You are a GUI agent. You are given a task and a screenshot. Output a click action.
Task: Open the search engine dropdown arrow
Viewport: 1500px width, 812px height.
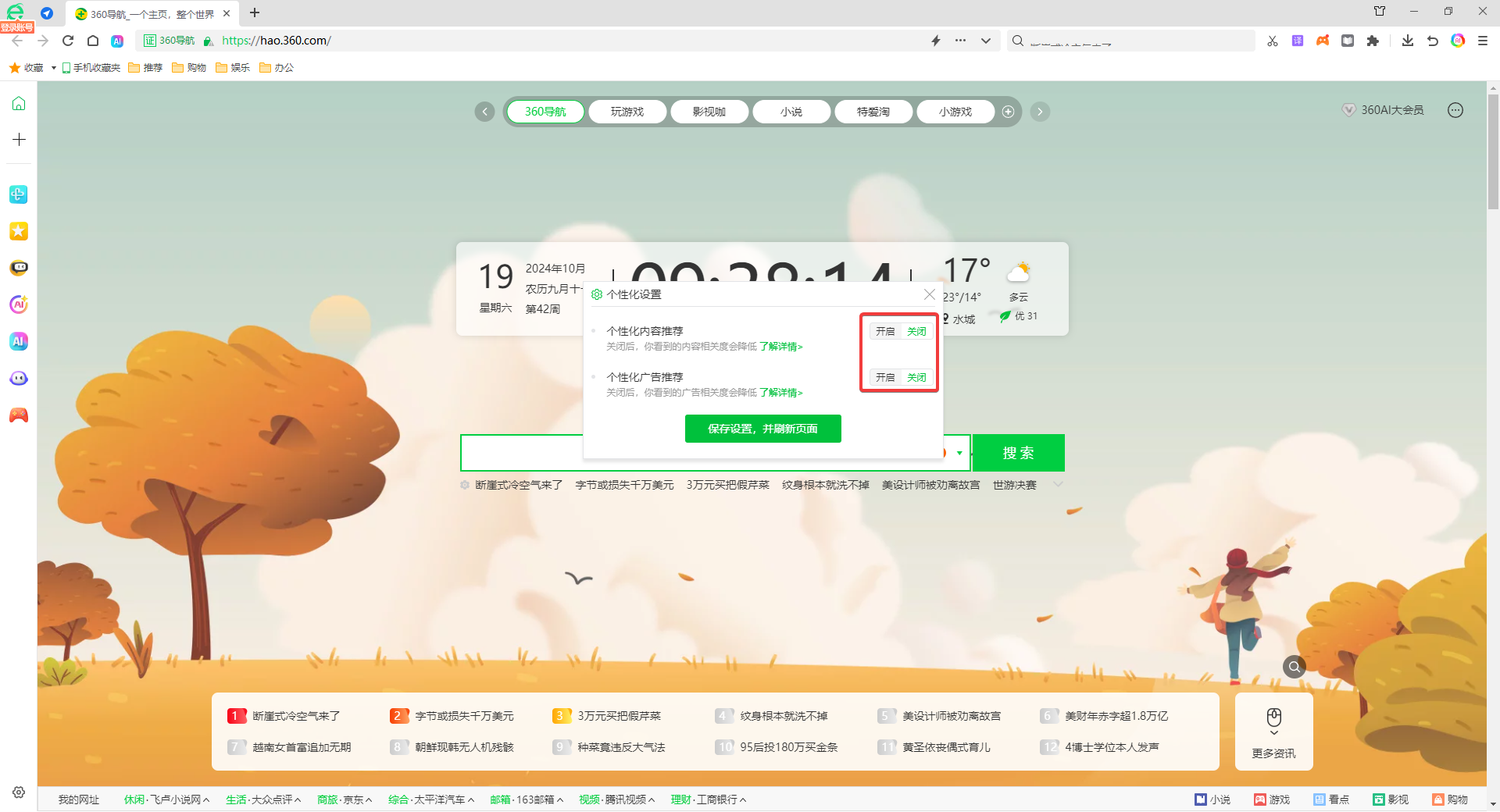[x=959, y=453]
